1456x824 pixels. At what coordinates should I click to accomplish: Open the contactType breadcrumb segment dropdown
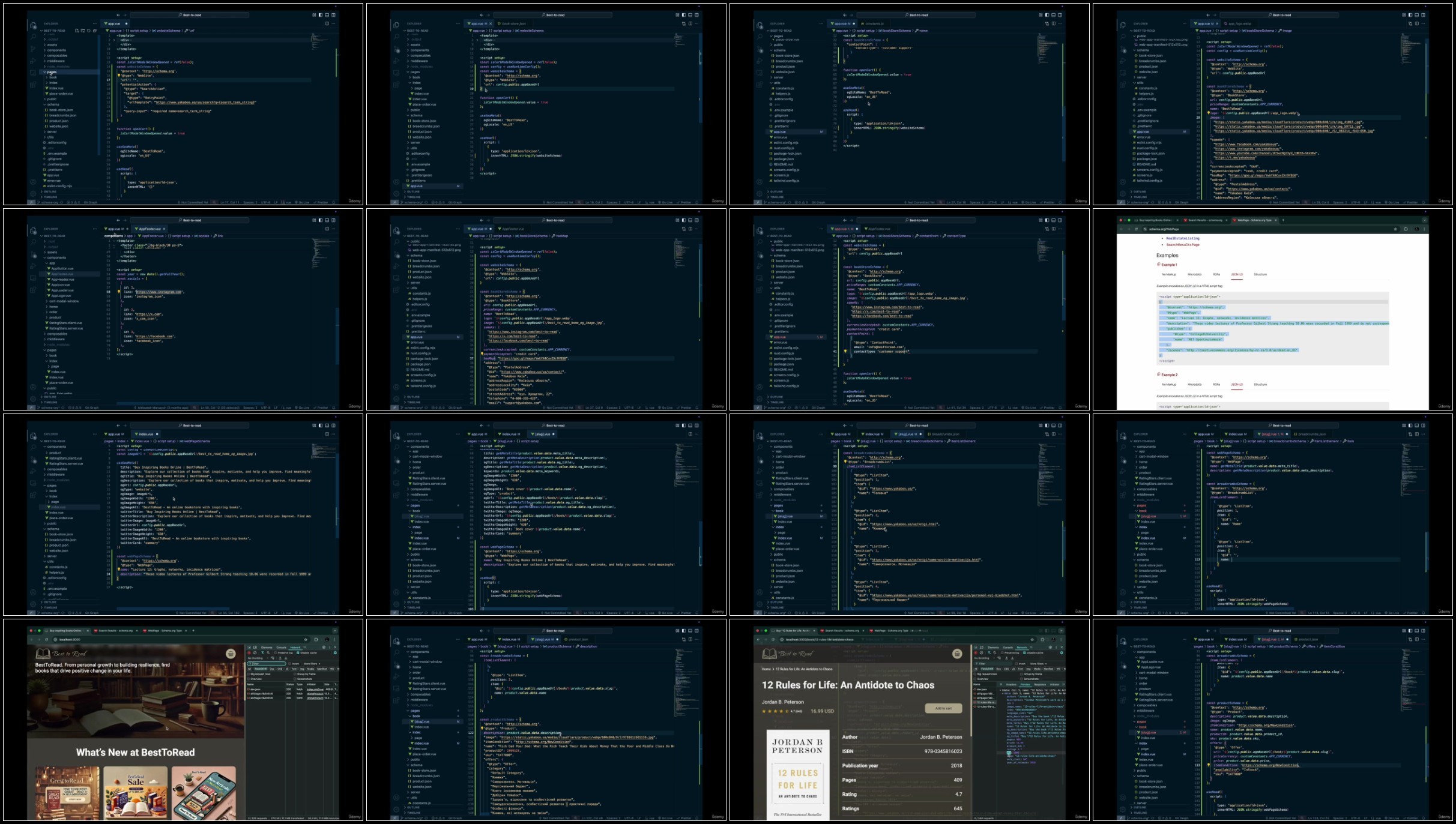[x=954, y=236]
